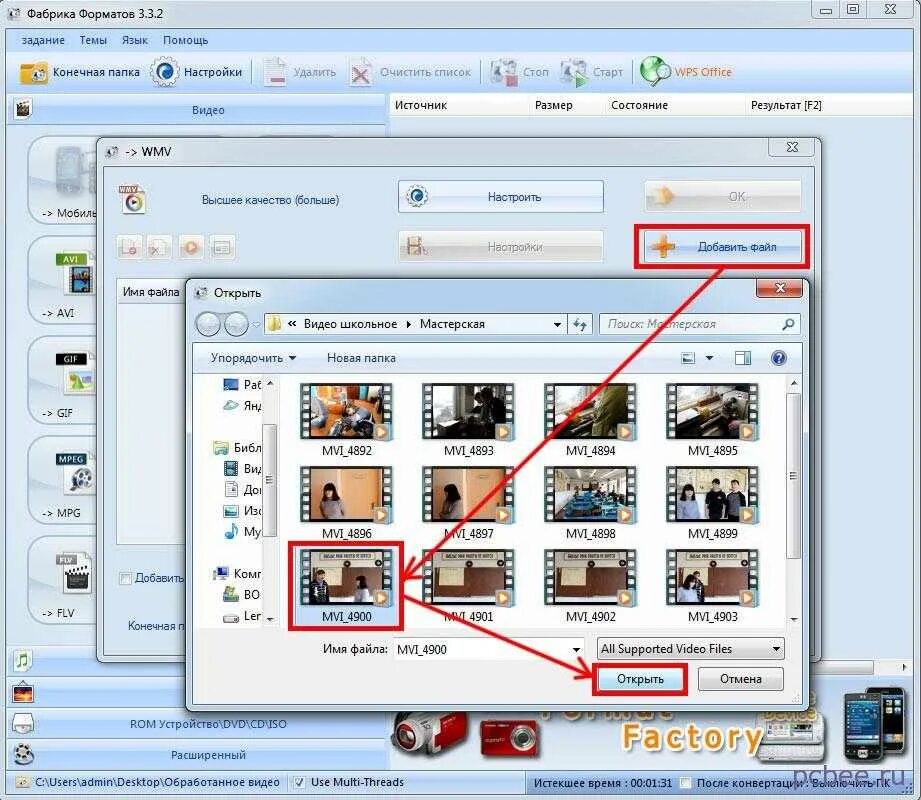The height and width of the screenshot is (800, 921).
Task: Toggle the preview pane icon in Open dialog
Action: pos(742,358)
